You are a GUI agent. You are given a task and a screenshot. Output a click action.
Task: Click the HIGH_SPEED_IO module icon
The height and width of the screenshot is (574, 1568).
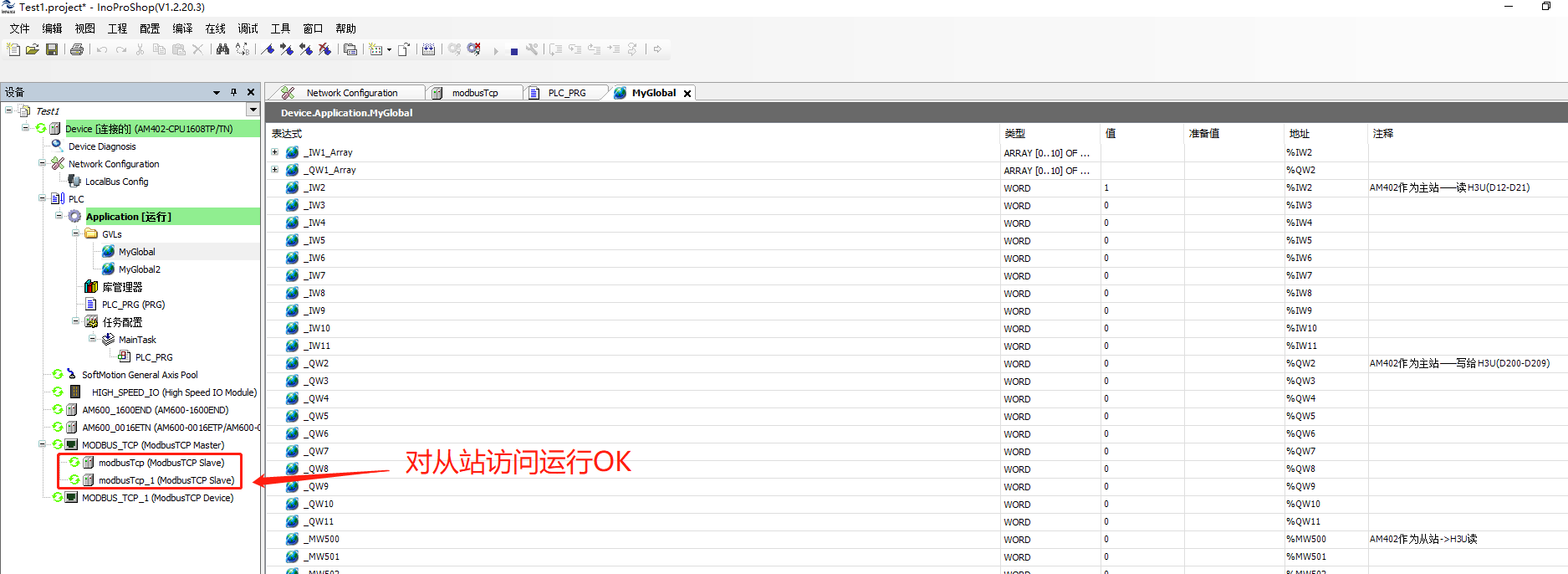click(x=74, y=392)
